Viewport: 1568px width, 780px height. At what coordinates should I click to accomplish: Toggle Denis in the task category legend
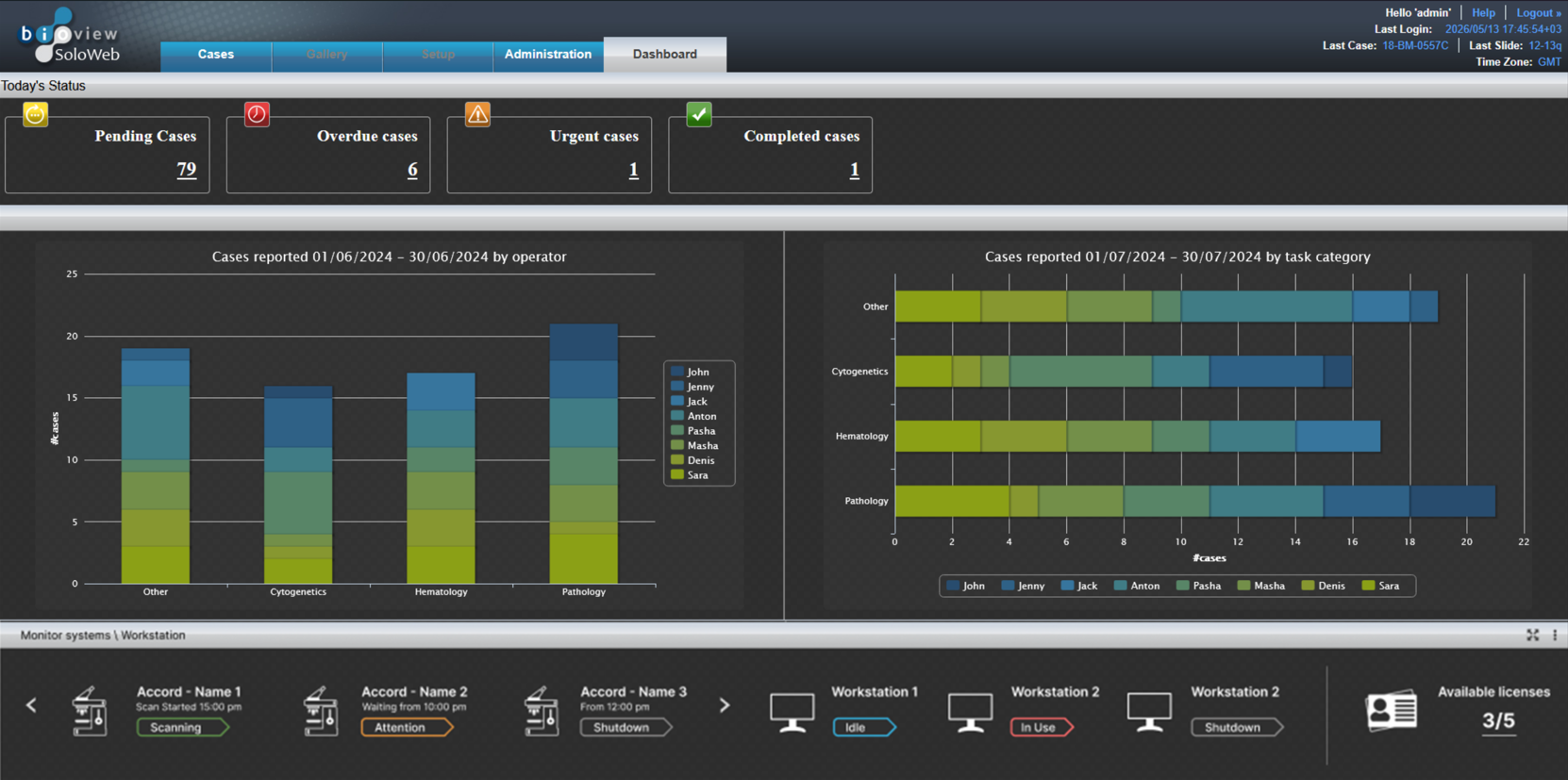[x=1324, y=586]
